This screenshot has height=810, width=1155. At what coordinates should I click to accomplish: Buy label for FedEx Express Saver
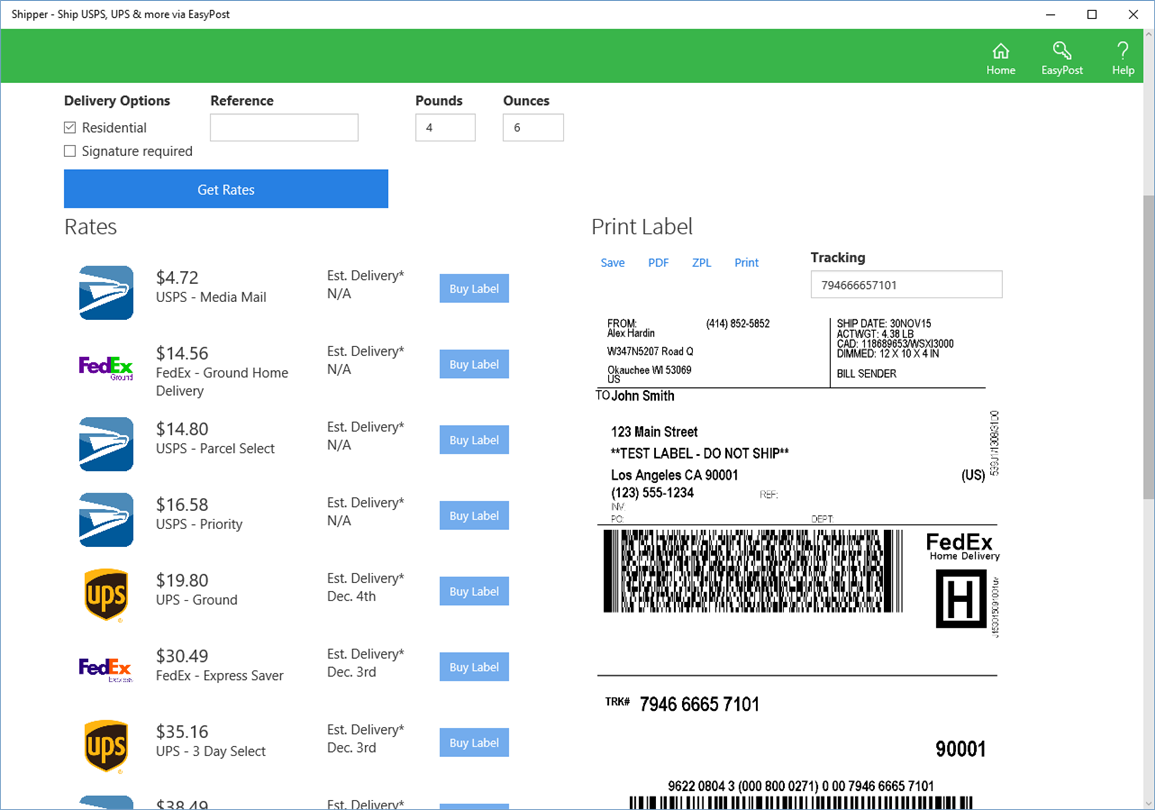[474, 667]
